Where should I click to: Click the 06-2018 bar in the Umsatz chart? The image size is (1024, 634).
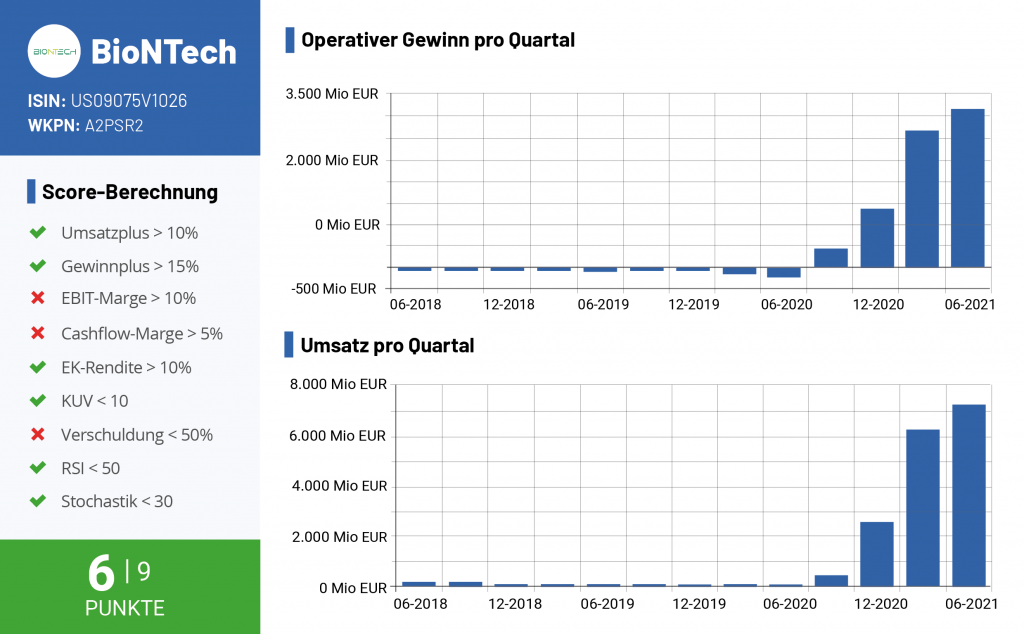click(x=419, y=584)
